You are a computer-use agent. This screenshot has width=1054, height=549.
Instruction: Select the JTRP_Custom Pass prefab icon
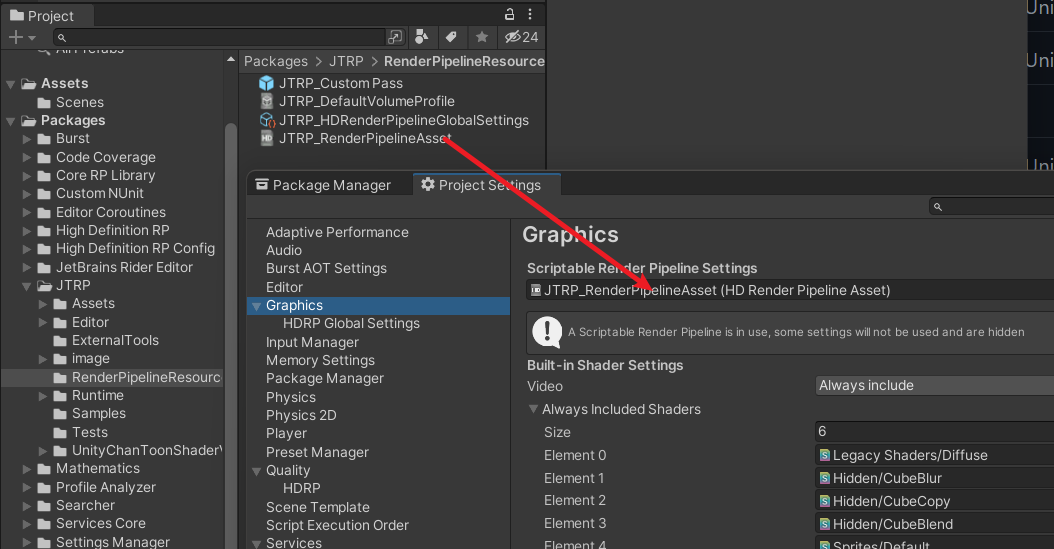tap(267, 83)
